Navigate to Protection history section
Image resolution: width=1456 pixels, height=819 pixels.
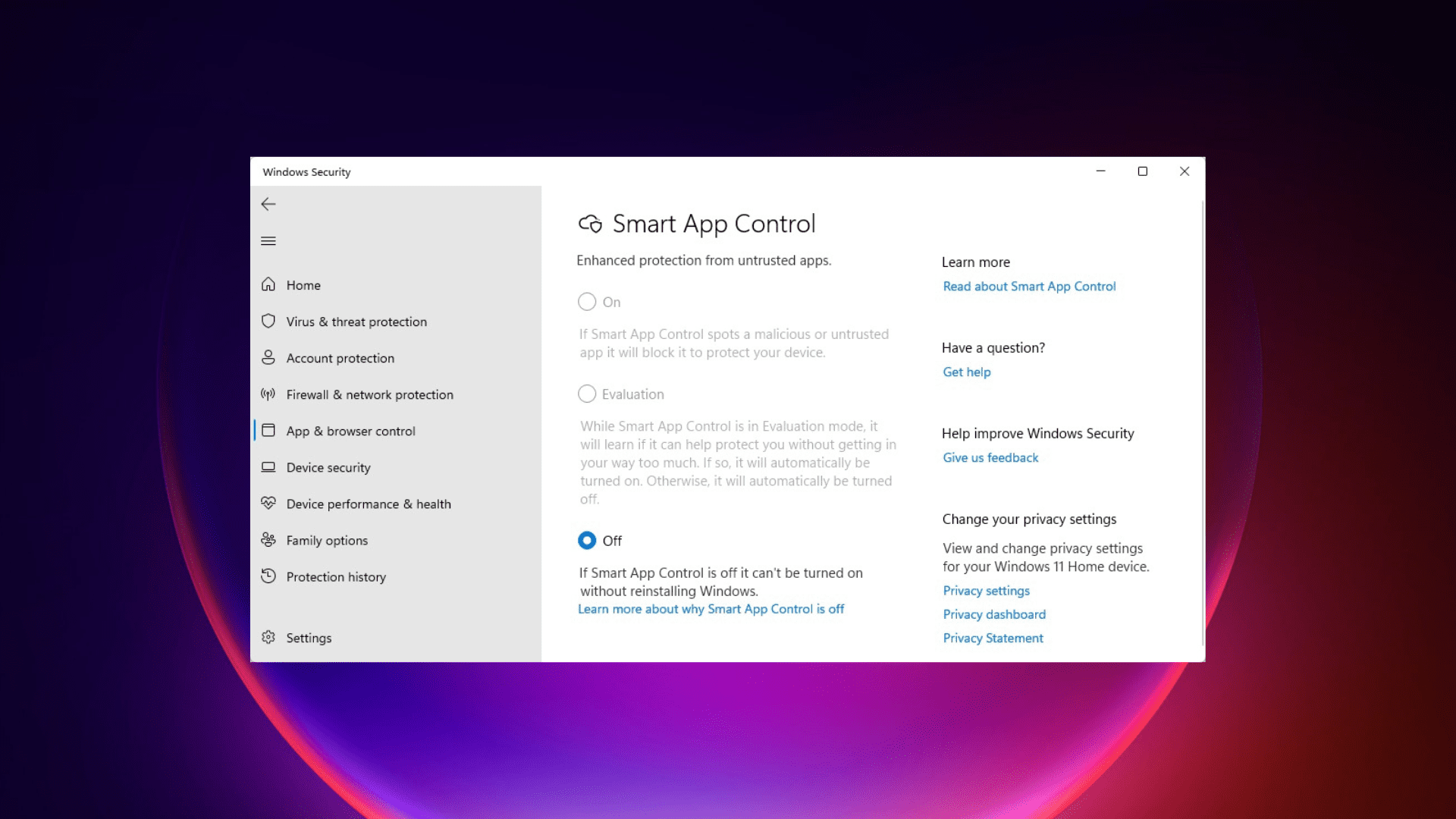[335, 576]
